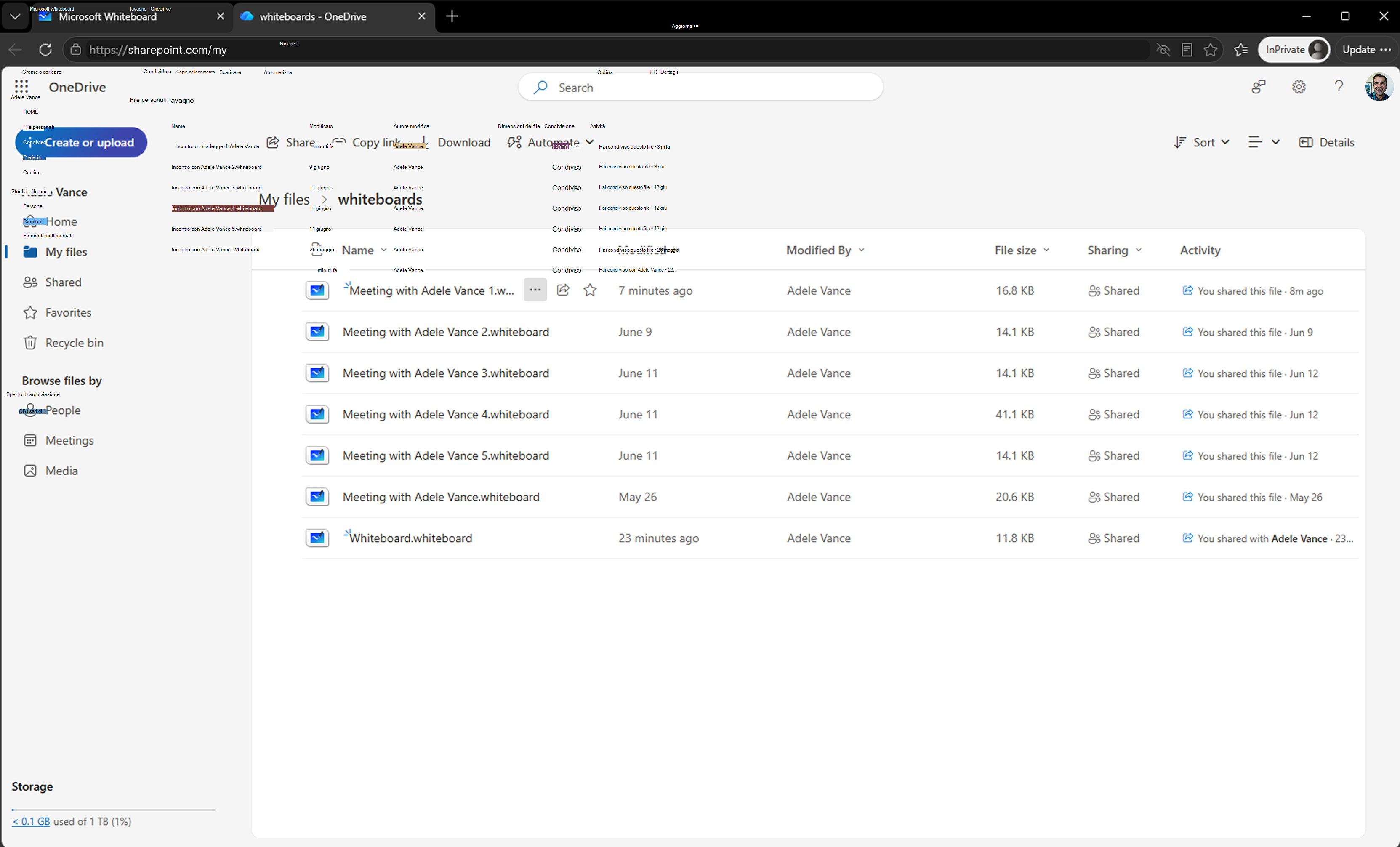Open the Sharing column dropdown
Viewport: 1400px width, 847px height.
point(1139,250)
